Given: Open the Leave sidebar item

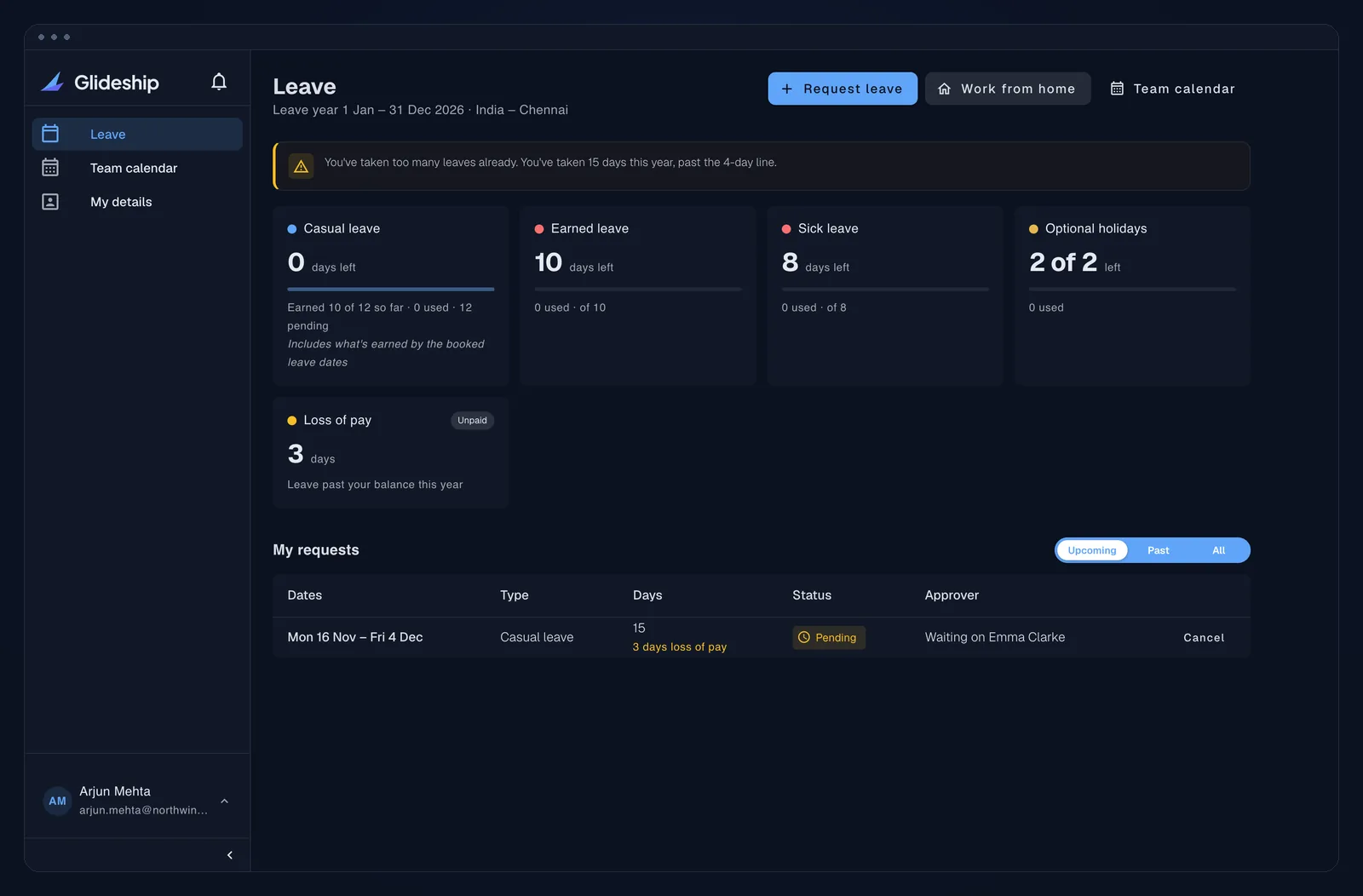Looking at the screenshot, I should pos(137,134).
